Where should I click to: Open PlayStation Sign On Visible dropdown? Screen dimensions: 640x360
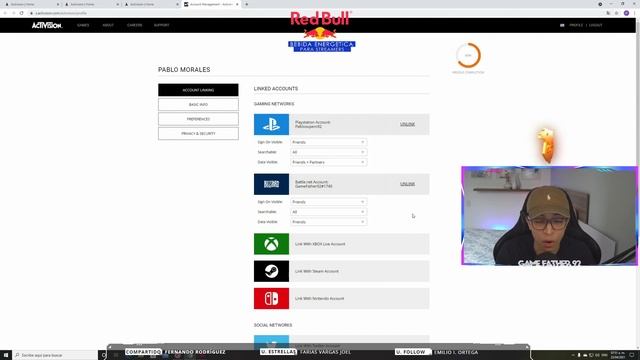(329, 142)
